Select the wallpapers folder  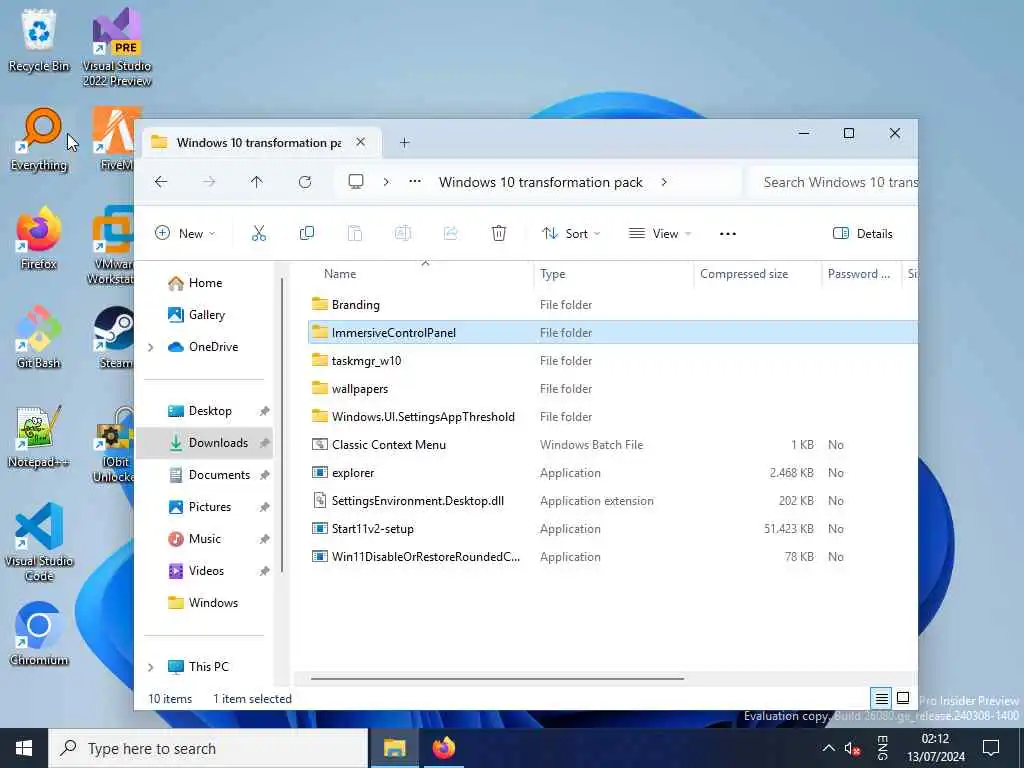click(613, 389)
